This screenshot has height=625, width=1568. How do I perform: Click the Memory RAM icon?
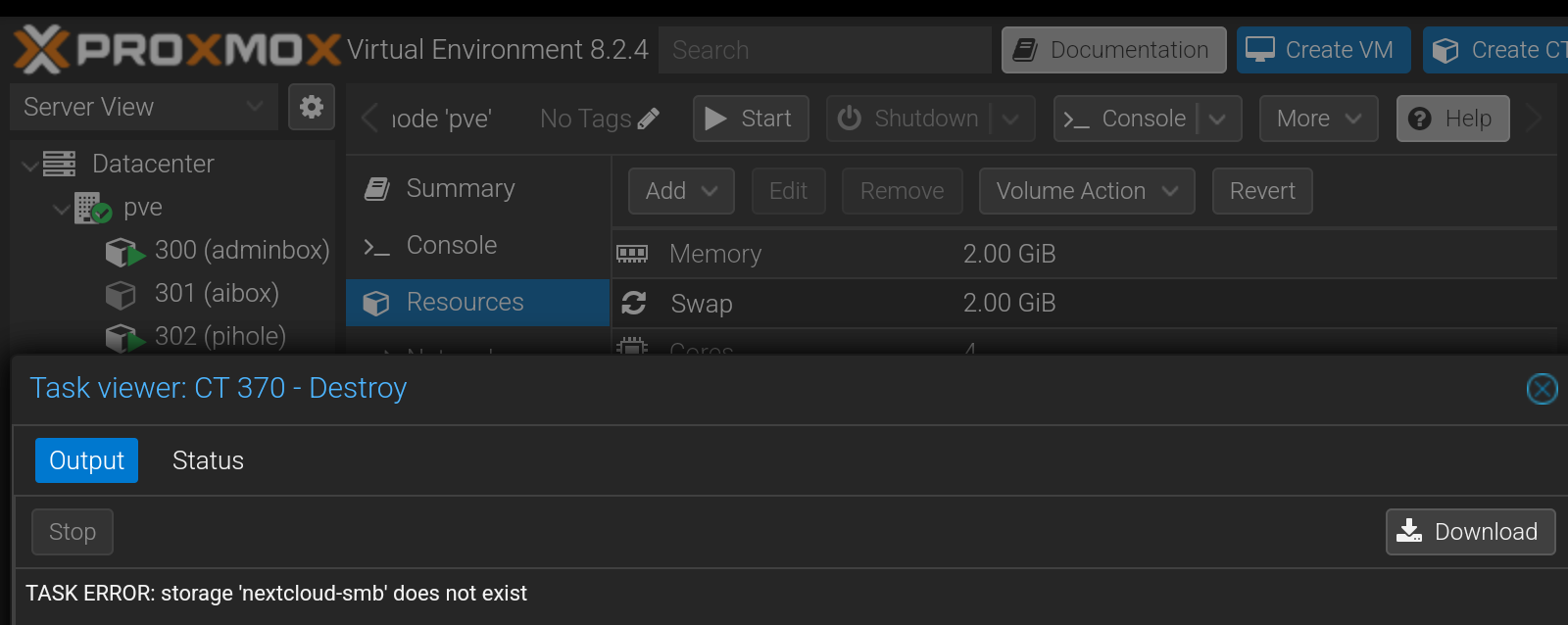click(632, 254)
